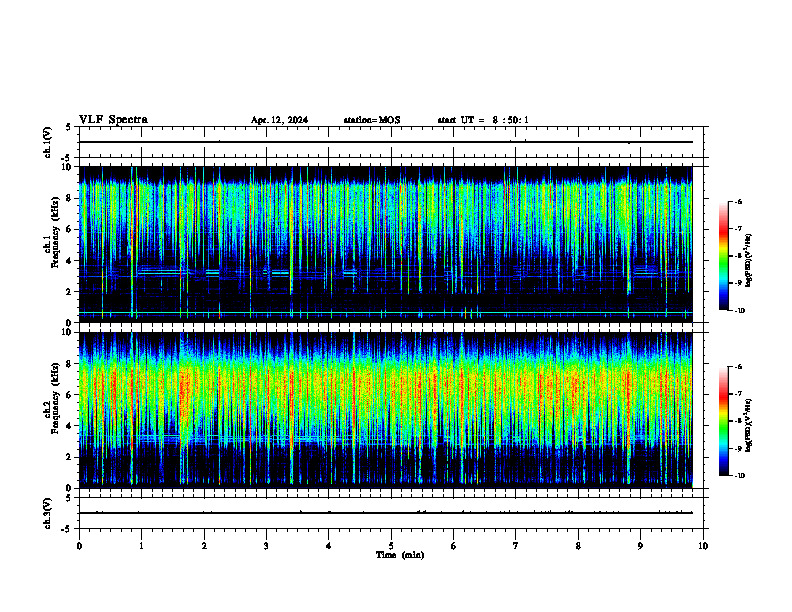
Task: Click the "2" tick on the Time axis
Action: coord(204,546)
